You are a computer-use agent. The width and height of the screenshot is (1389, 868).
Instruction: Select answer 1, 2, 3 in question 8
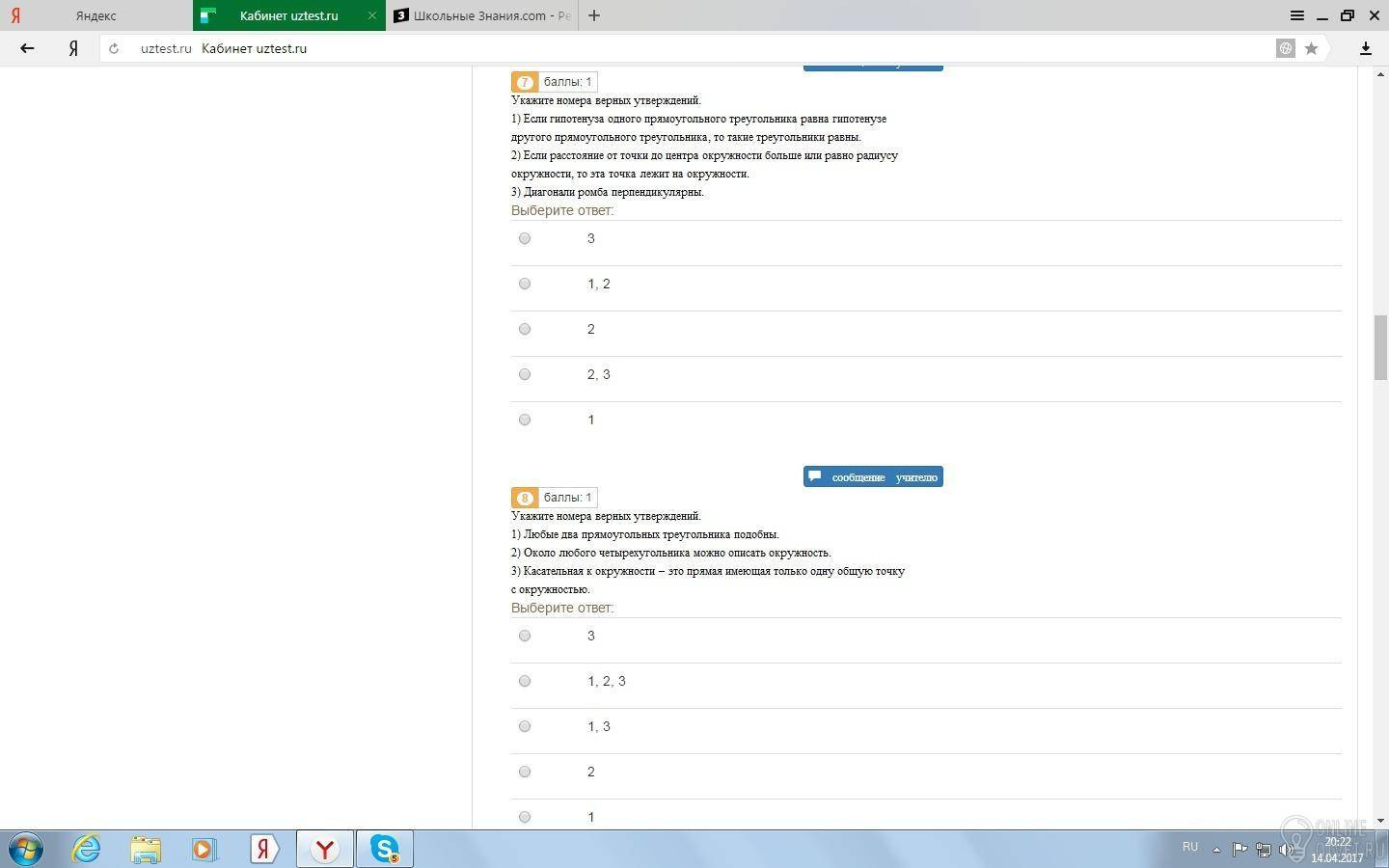[x=525, y=681]
